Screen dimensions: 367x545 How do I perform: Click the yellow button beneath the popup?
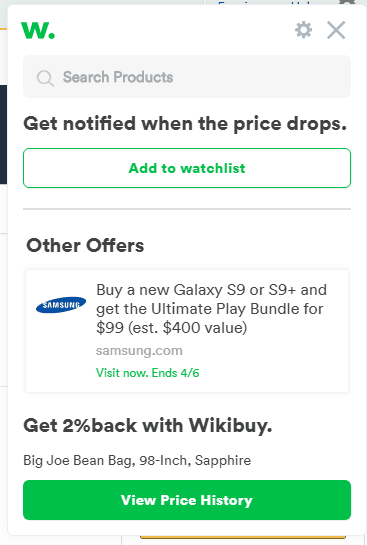point(243,538)
